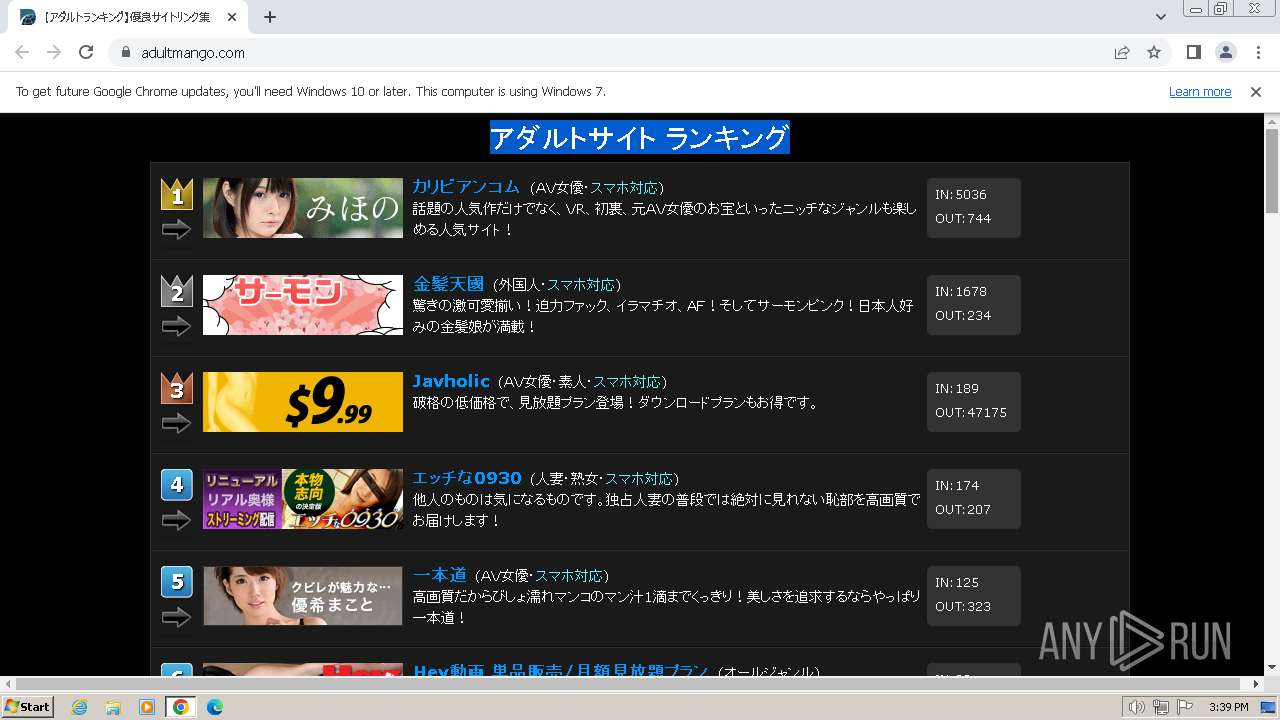Bookmark this page with star icon
This screenshot has height=720, width=1280.
(1154, 52)
